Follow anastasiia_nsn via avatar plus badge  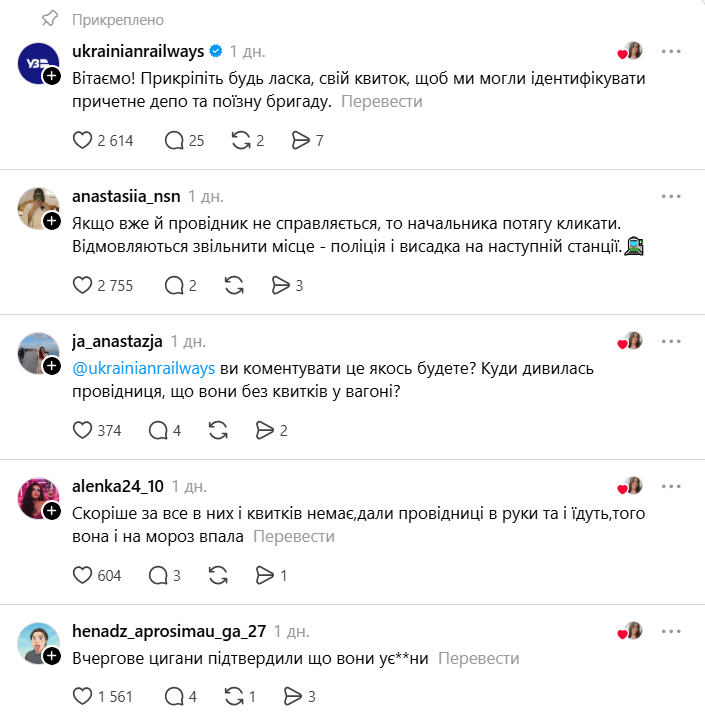pyautogui.click(x=52, y=220)
